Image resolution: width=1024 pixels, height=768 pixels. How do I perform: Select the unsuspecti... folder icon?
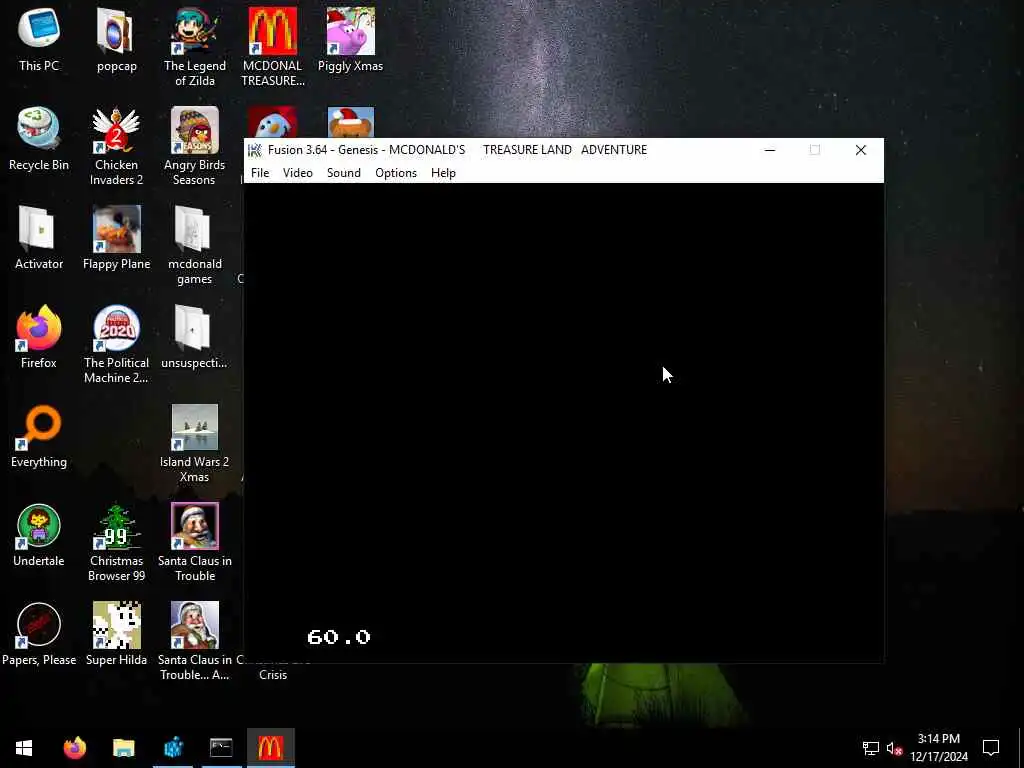tap(195, 336)
